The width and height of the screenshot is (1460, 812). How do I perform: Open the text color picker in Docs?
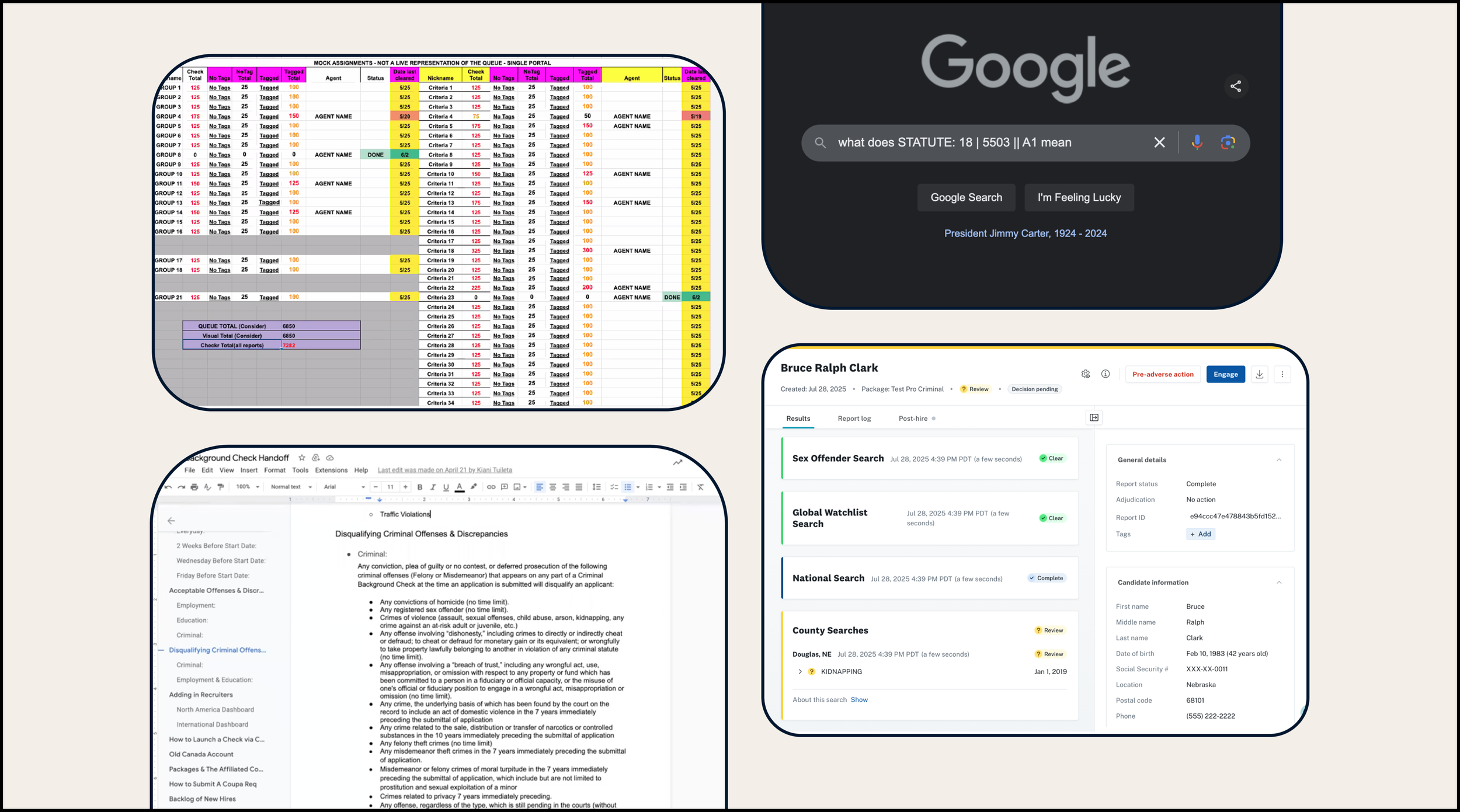(460, 487)
